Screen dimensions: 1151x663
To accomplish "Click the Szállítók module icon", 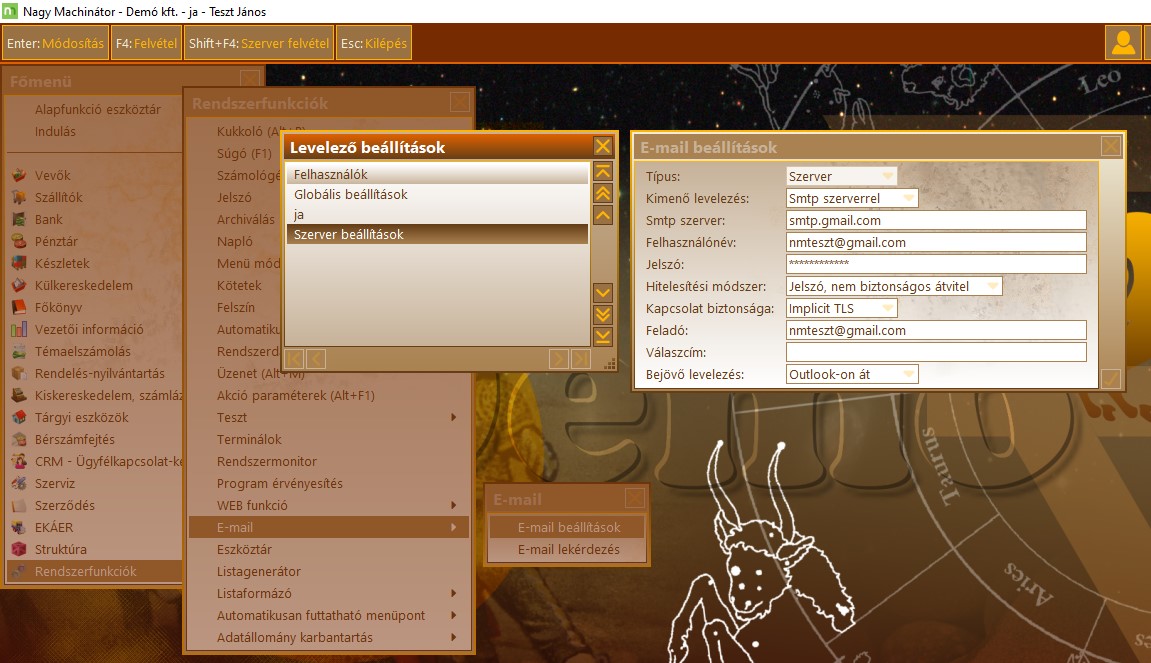I will 19,198.
